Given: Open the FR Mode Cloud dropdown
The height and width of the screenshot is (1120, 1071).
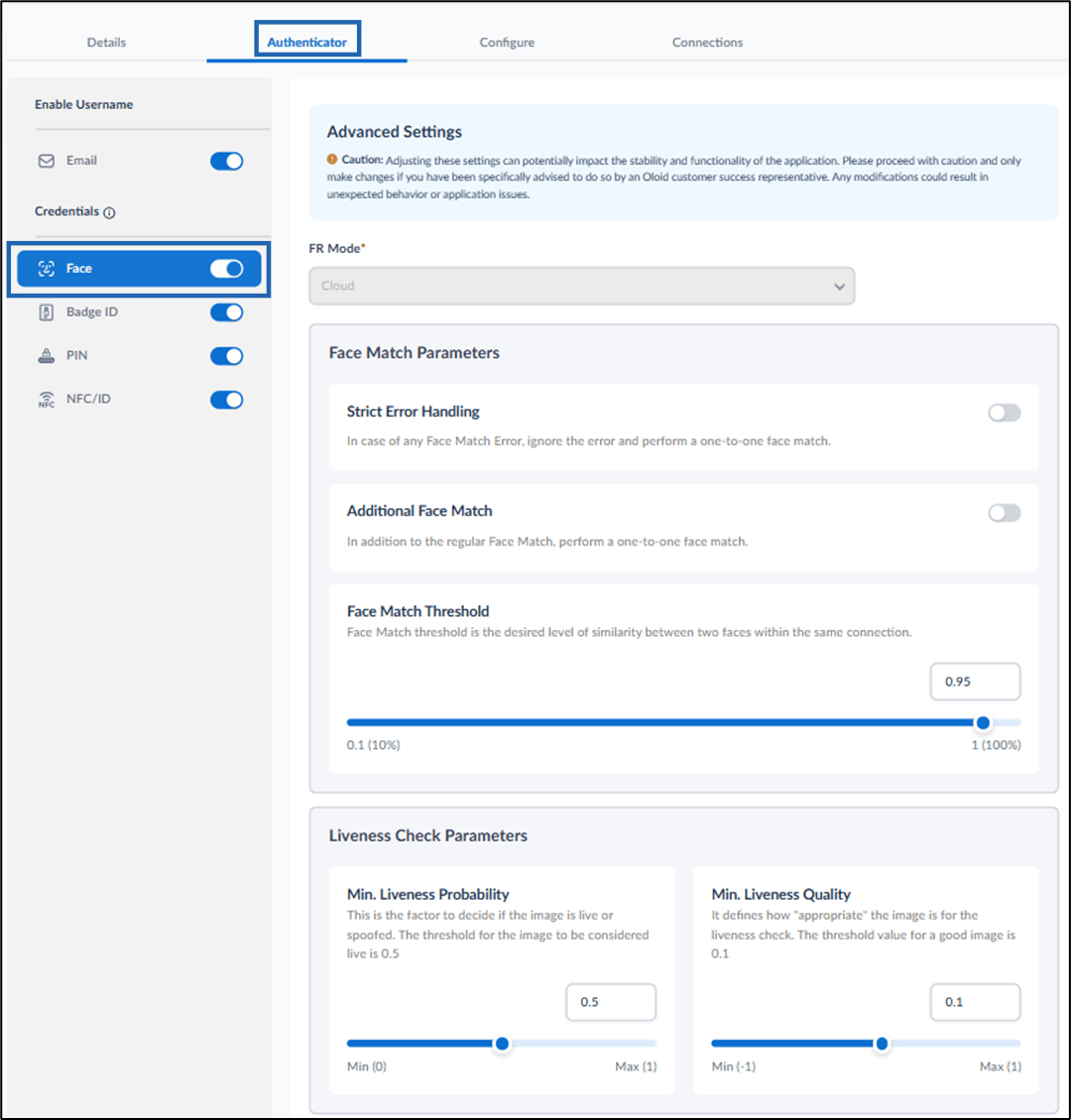Looking at the screenshot, I should tap(581, 286).
